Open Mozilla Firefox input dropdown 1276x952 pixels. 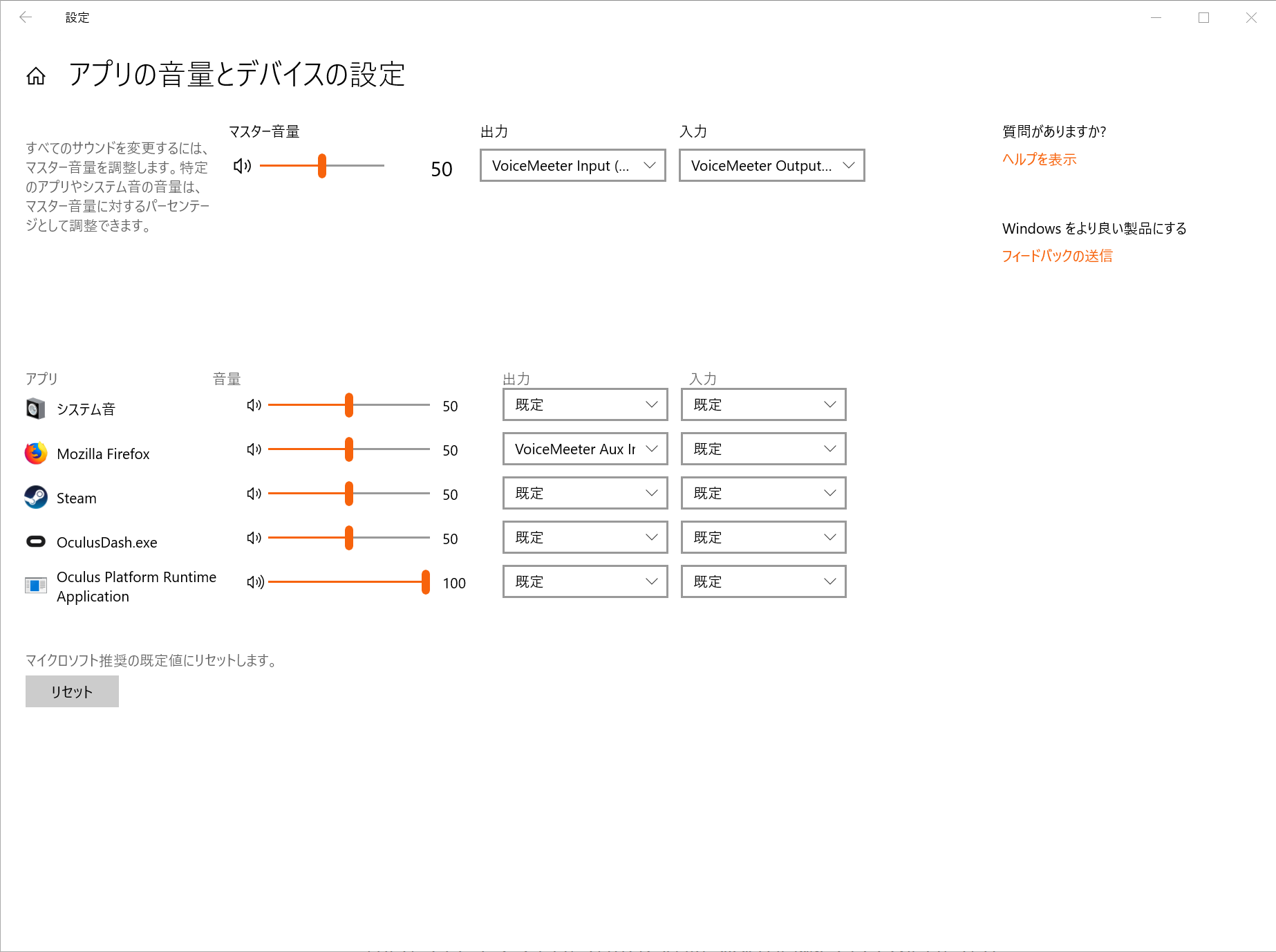coord(764,449)
